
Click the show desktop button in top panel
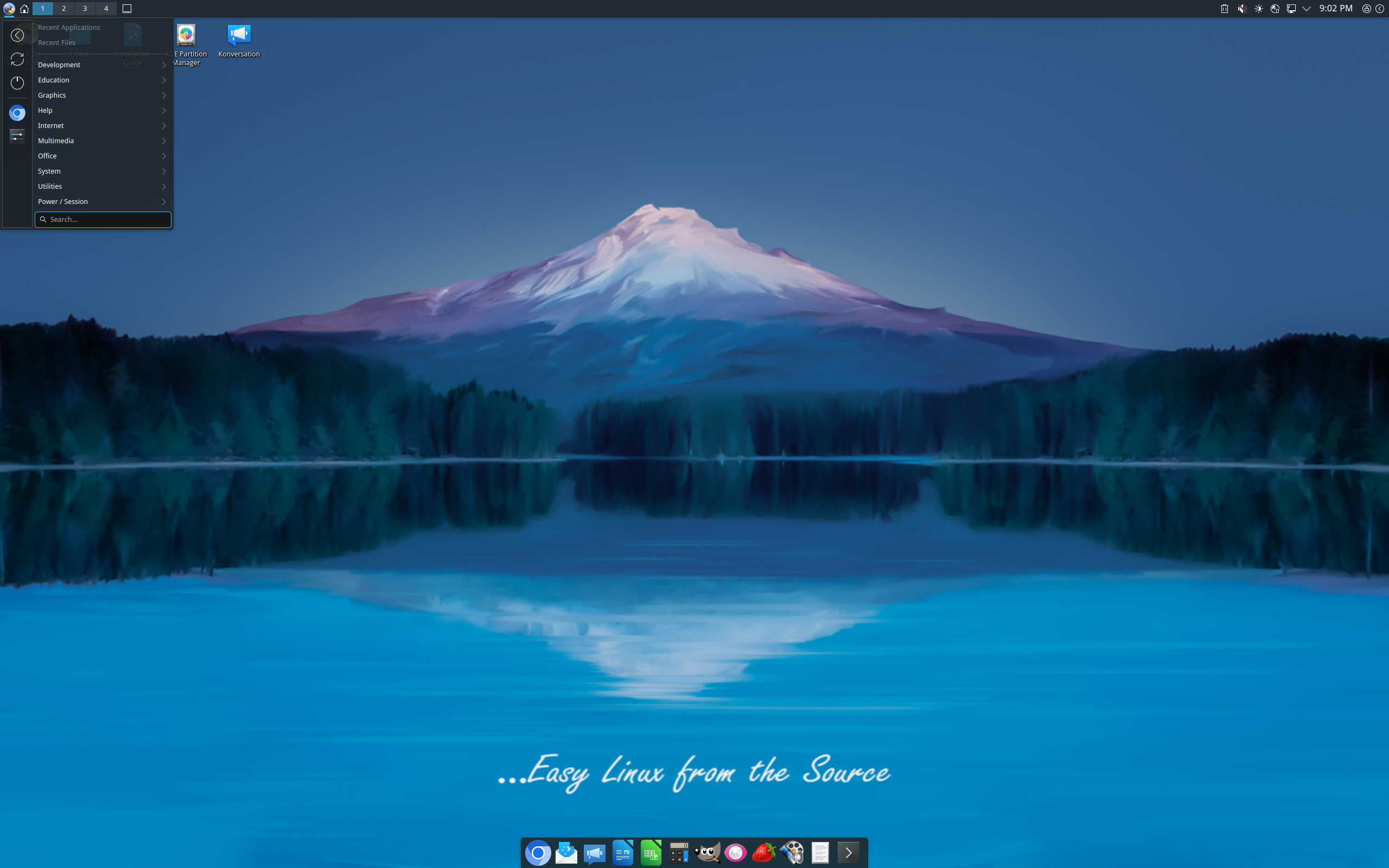click(x=127, y=9)
